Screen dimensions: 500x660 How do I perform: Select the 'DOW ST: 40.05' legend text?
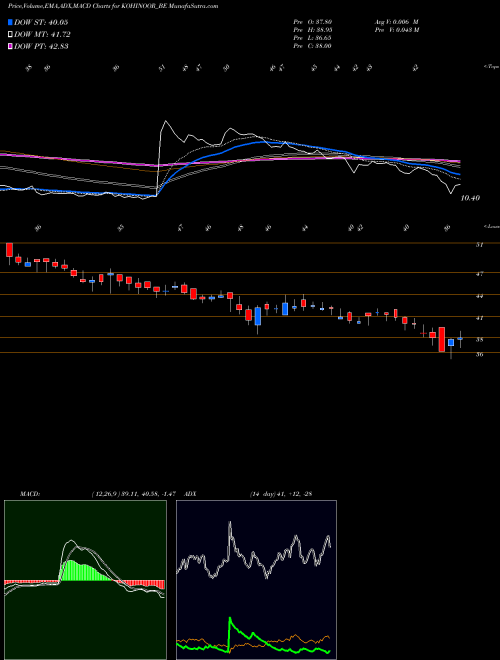pyautogui.click(x=41, y=22)
